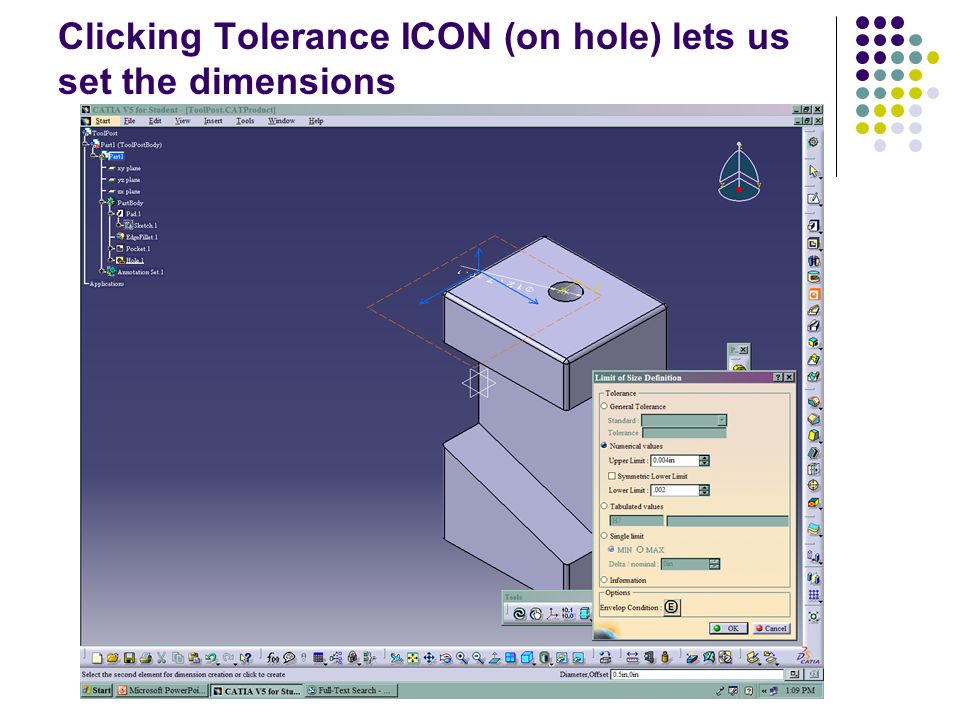This screenshot has height=720, width=960.
Task: Click the swirl icon in the Tools floating toolbar
Action: point(519,613)
